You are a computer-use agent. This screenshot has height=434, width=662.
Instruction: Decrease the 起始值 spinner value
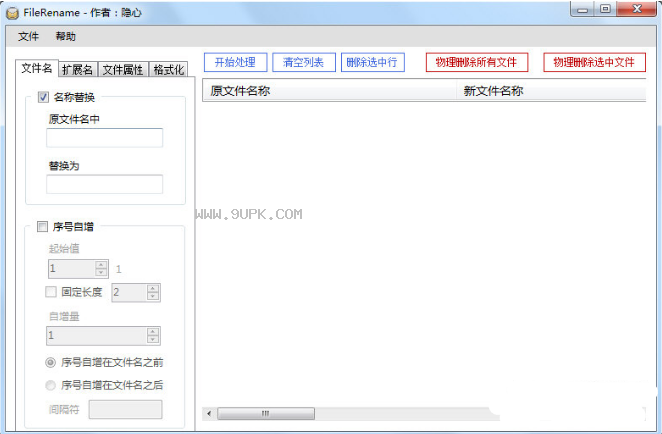101,272
